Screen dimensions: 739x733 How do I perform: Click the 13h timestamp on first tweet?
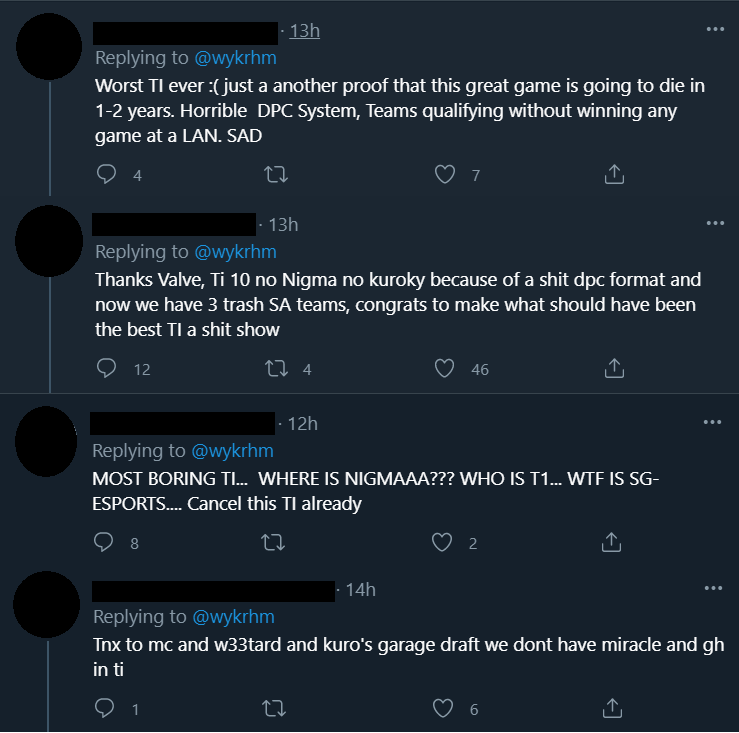(x=304, y=31)
